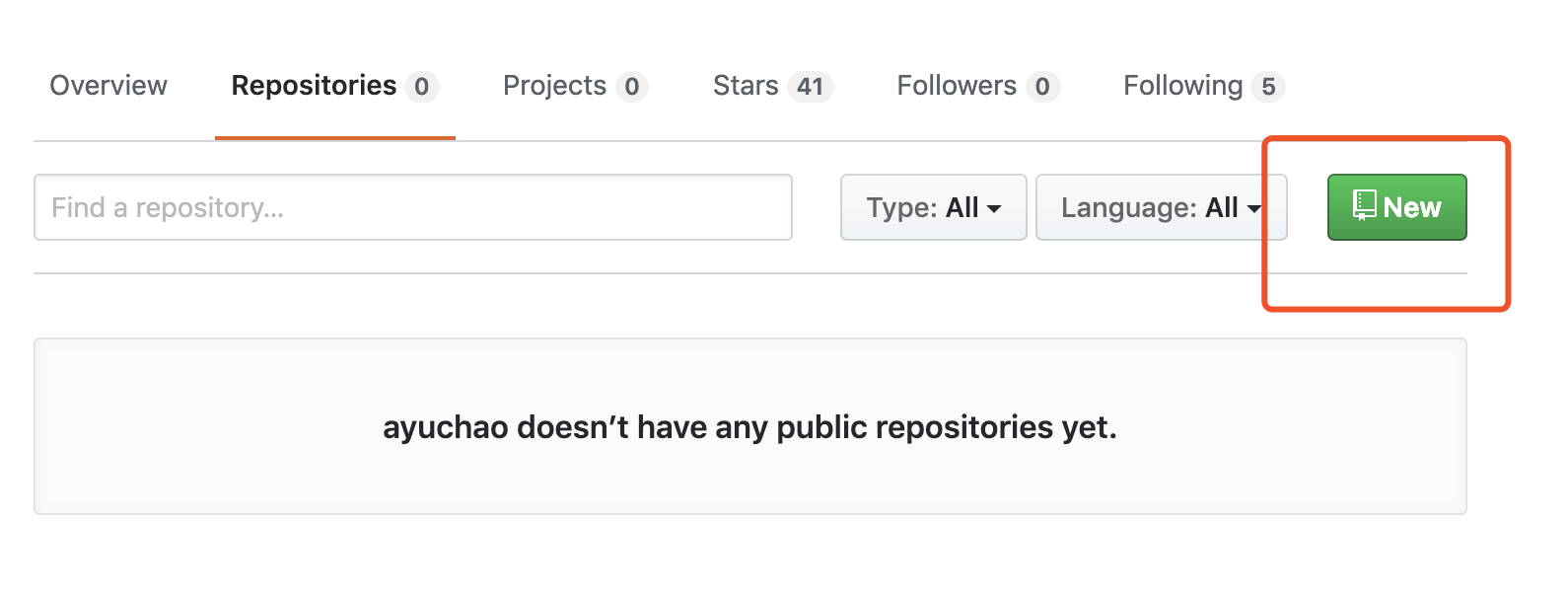Click the Language dropdown caret arrow
This screenshot has width=1568, height=596.
(x=1253, y=208)
